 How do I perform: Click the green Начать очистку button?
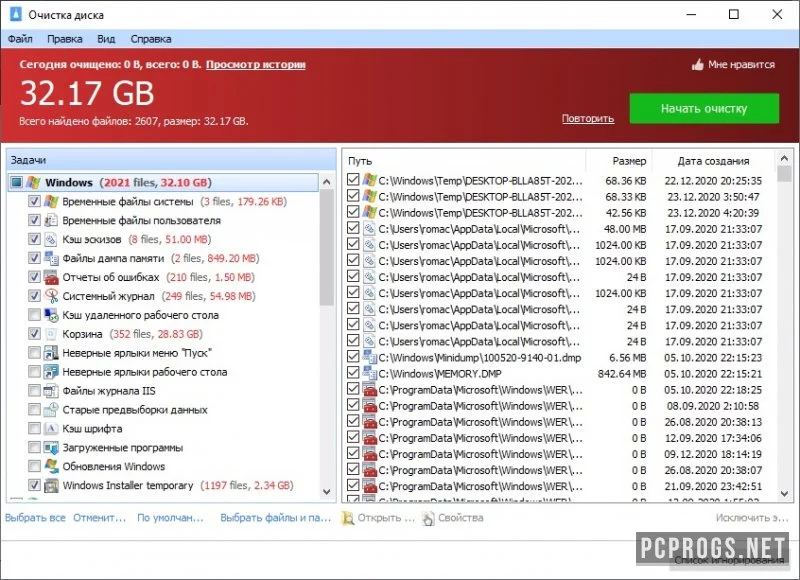(x=704, y=108)
